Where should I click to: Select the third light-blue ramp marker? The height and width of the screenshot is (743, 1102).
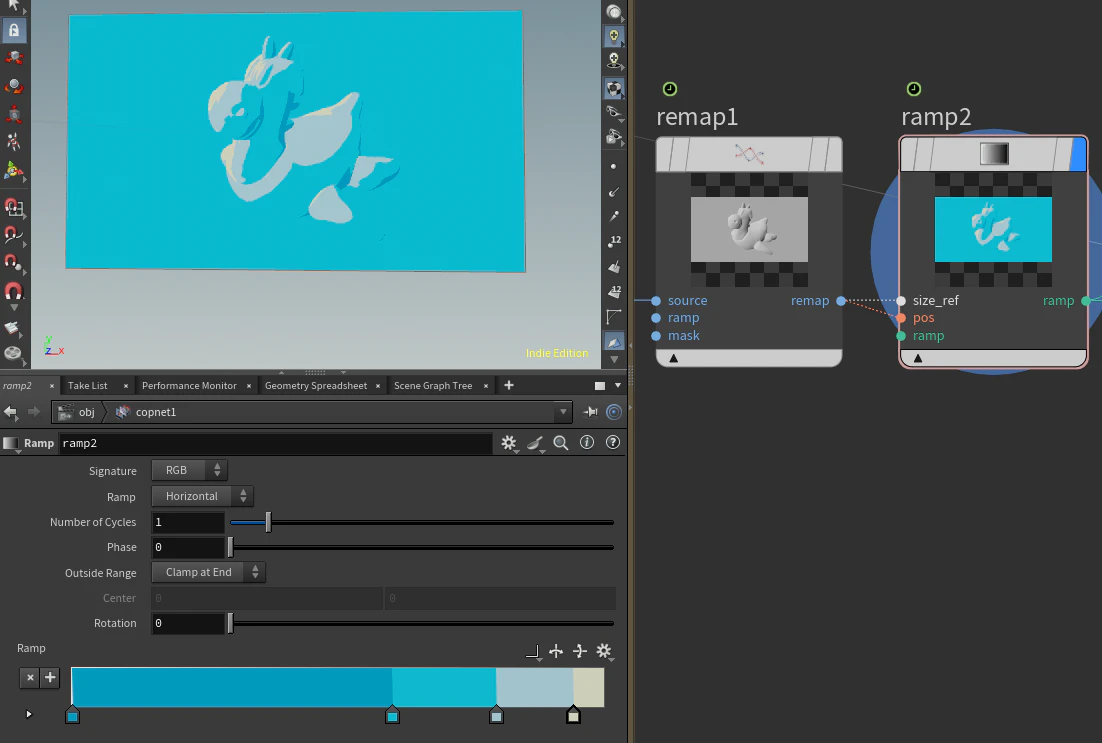(x=496, y=714)
